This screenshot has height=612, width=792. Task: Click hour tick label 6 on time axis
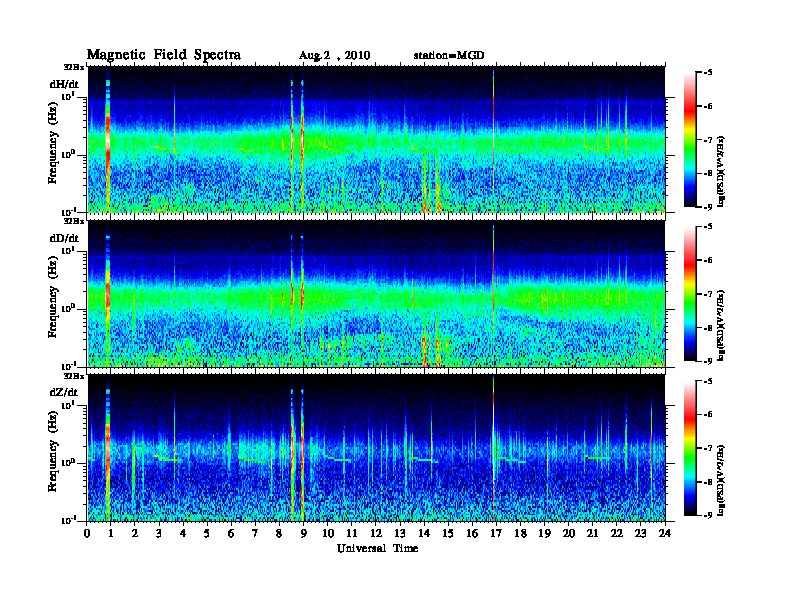pyautogui.click(x=232, y=534)
